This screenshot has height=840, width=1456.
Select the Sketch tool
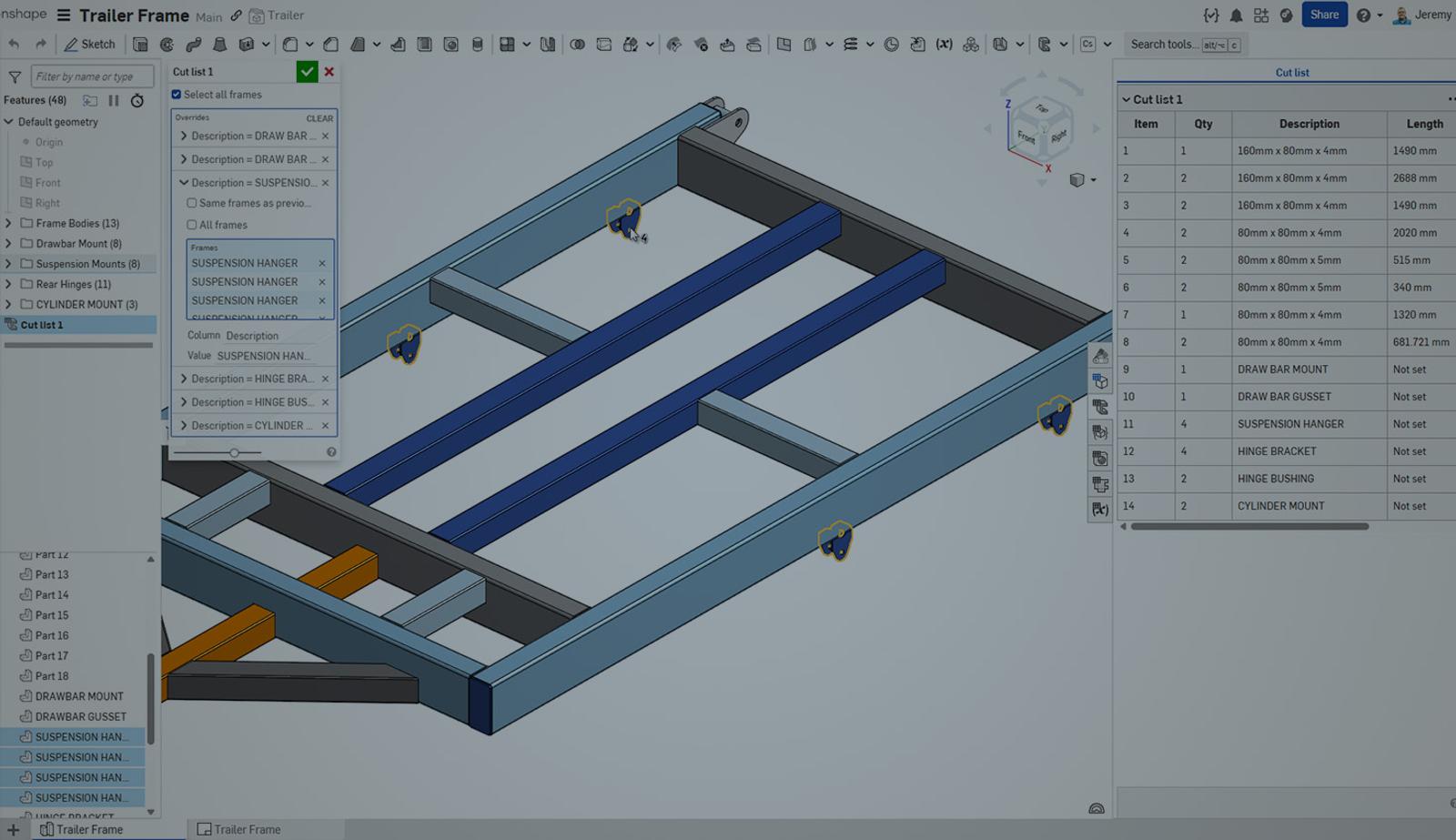click(x=89, y=44)
